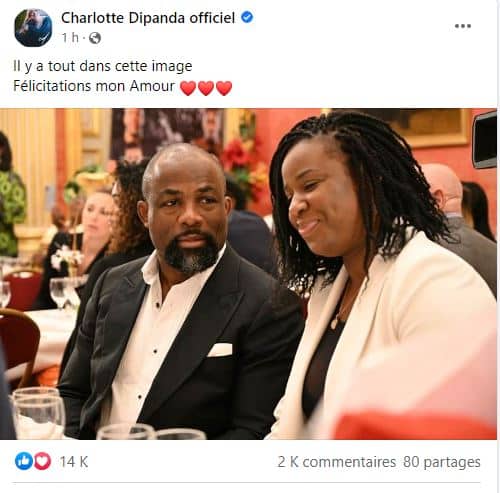Click the first red heart emoji
This screenshot has height=493, width=500.
tap(188, 88)
